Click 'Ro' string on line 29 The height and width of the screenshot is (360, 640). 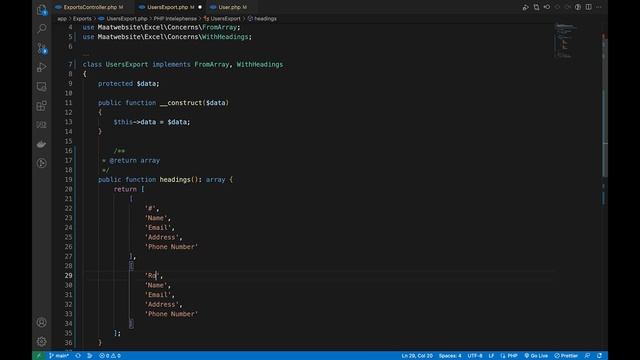(x=152, y=276)
